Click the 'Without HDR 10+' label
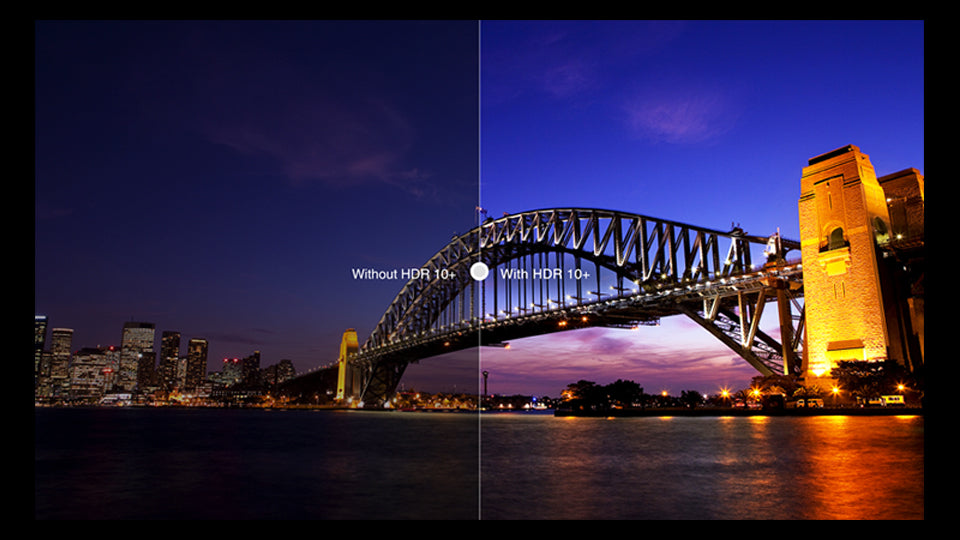This screenshot has width=960, height=540. pyautogui.click(x=403, y=274)
